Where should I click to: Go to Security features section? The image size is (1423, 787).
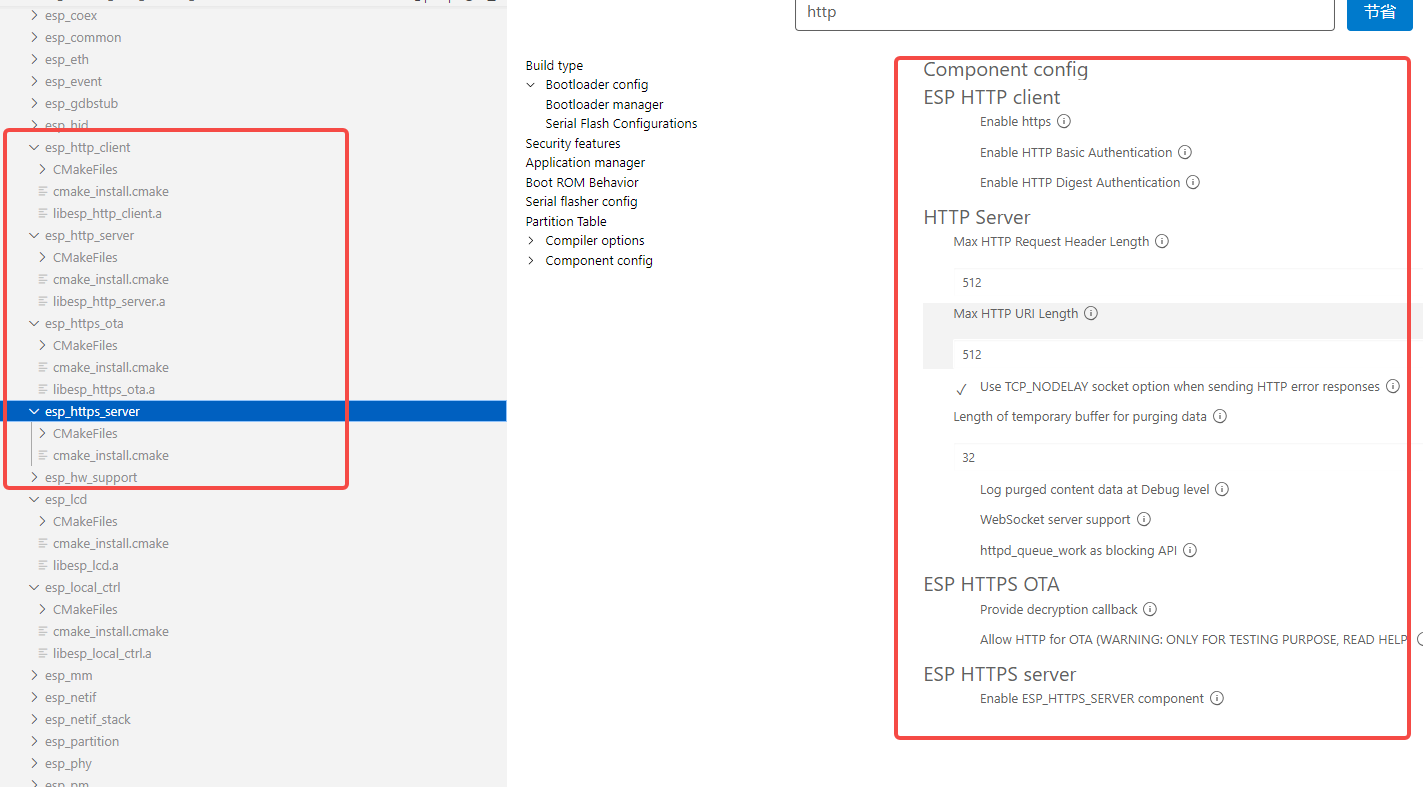(573, 143)
